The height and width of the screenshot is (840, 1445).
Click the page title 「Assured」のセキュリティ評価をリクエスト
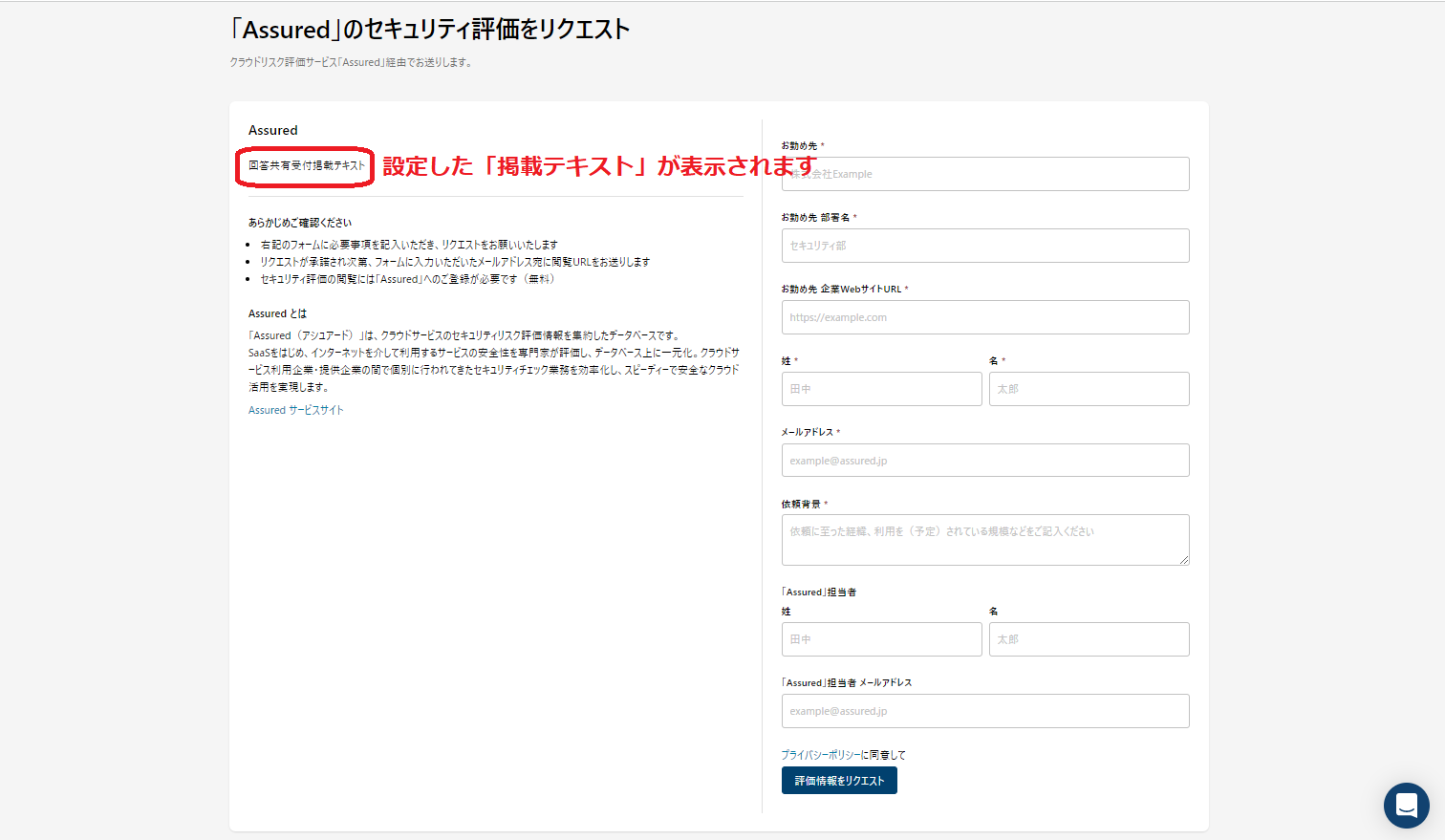(430, 30)
